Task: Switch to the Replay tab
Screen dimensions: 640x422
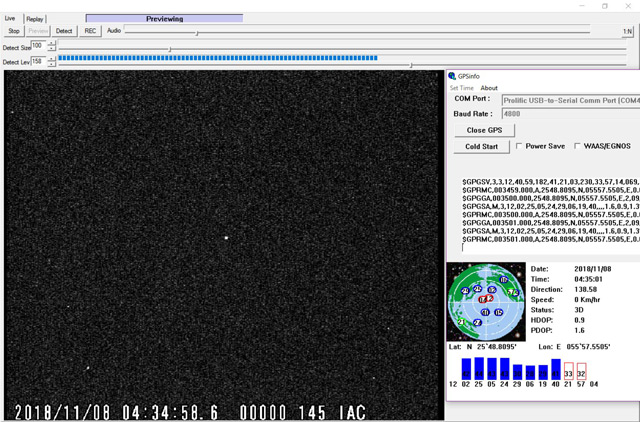Action: [35, 19]
